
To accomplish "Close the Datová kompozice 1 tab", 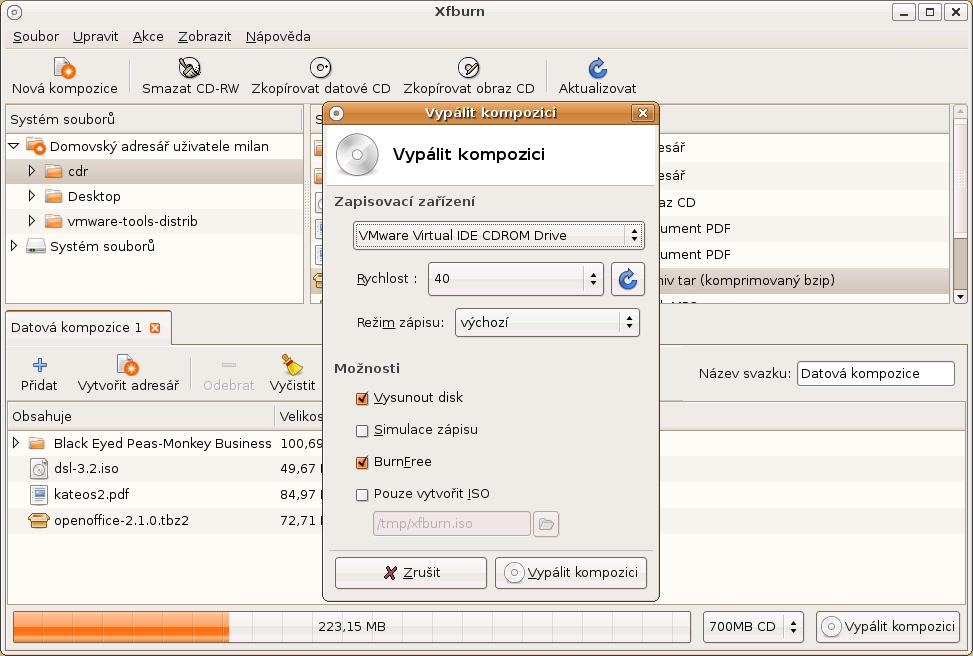I will click(155, 328).
